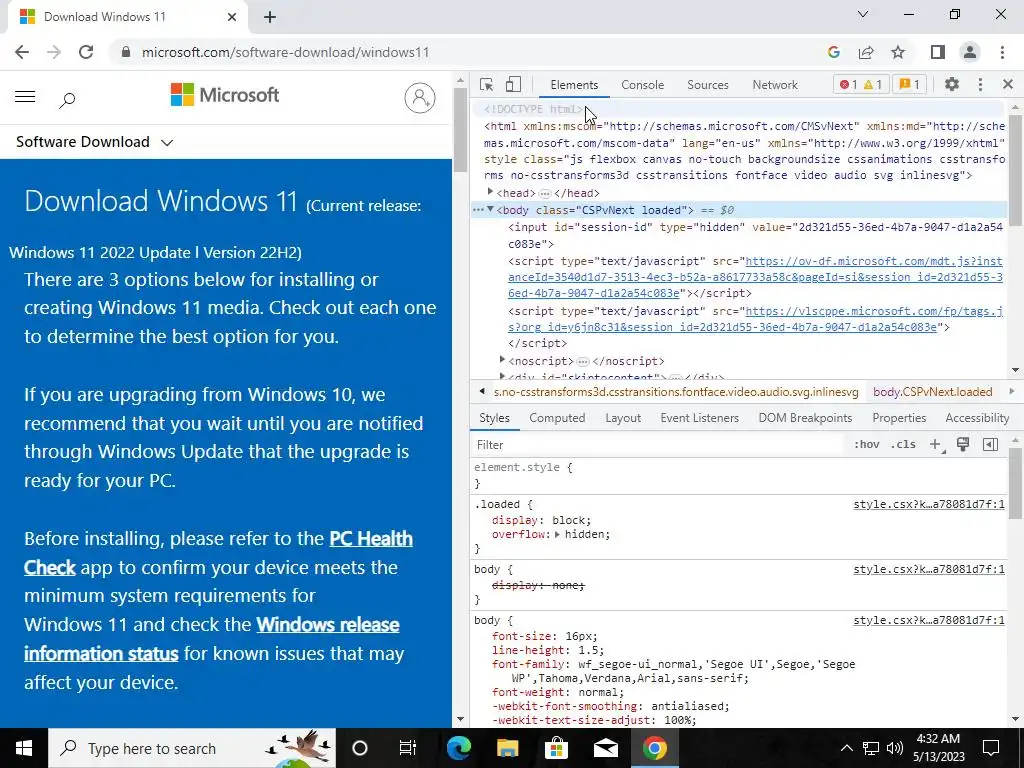Open the issues badge with orange flag
The image size is (1024, 768).
click(x=909, y=84)
